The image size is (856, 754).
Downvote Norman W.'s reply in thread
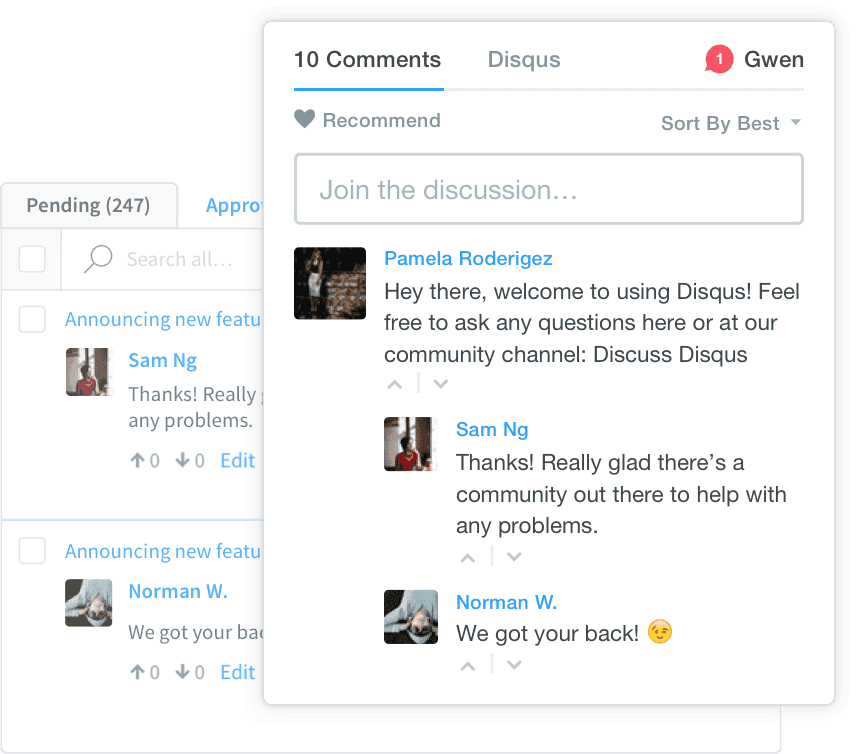click(513, 665)
